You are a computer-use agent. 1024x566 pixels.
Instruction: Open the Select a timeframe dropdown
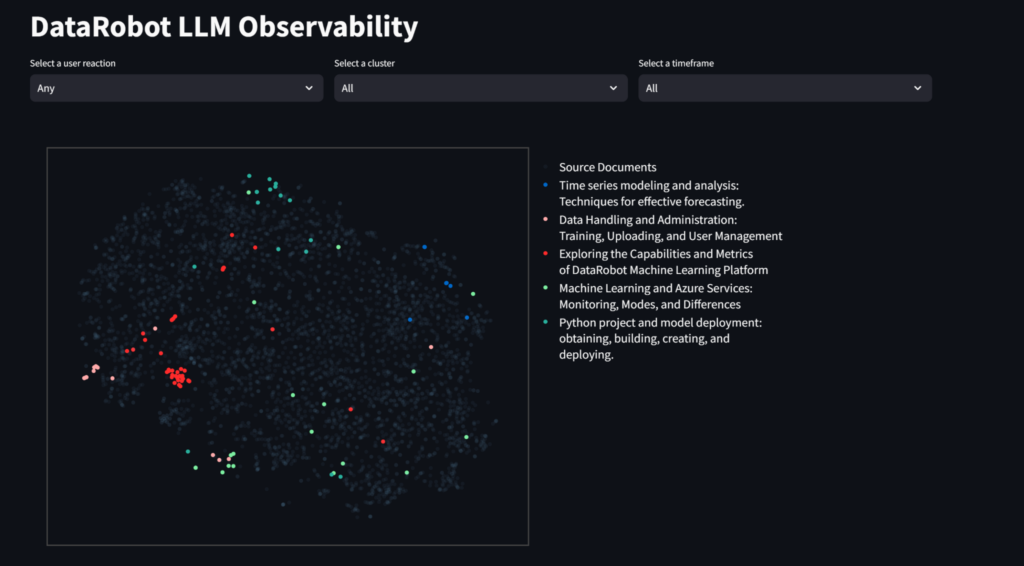(x=784, y=88)
